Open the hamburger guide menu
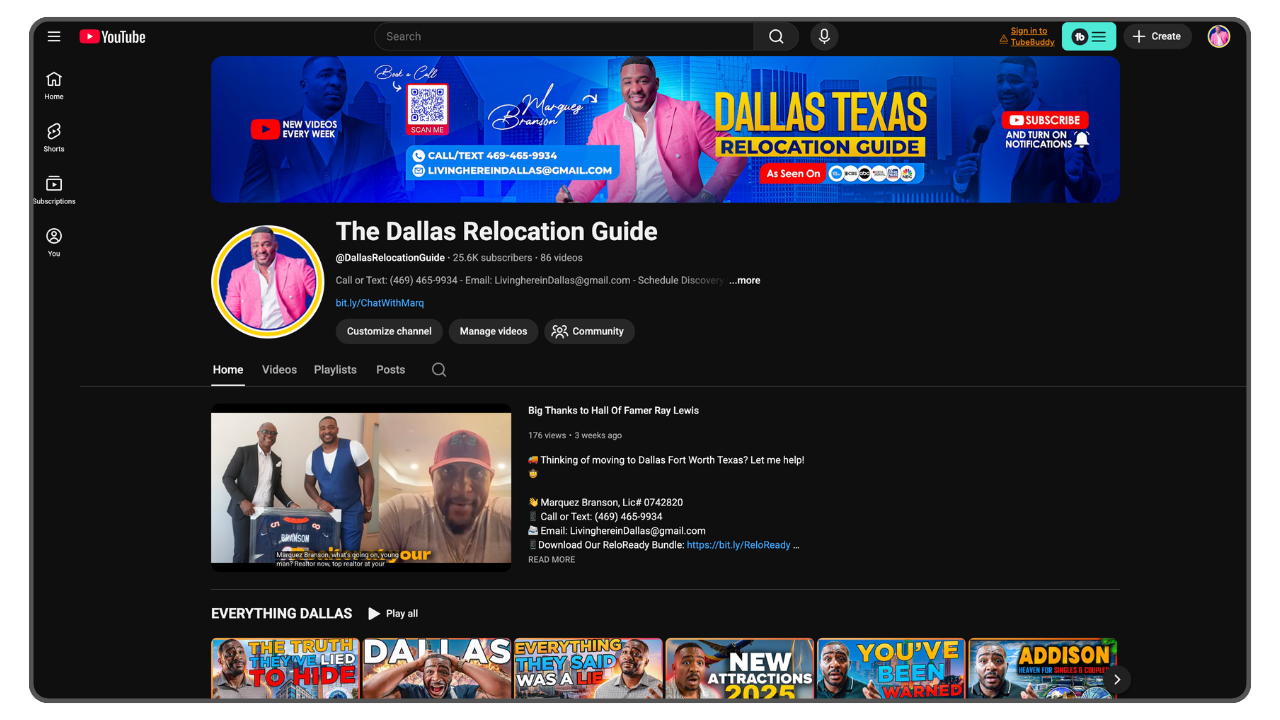 click(x=54, y=37)
